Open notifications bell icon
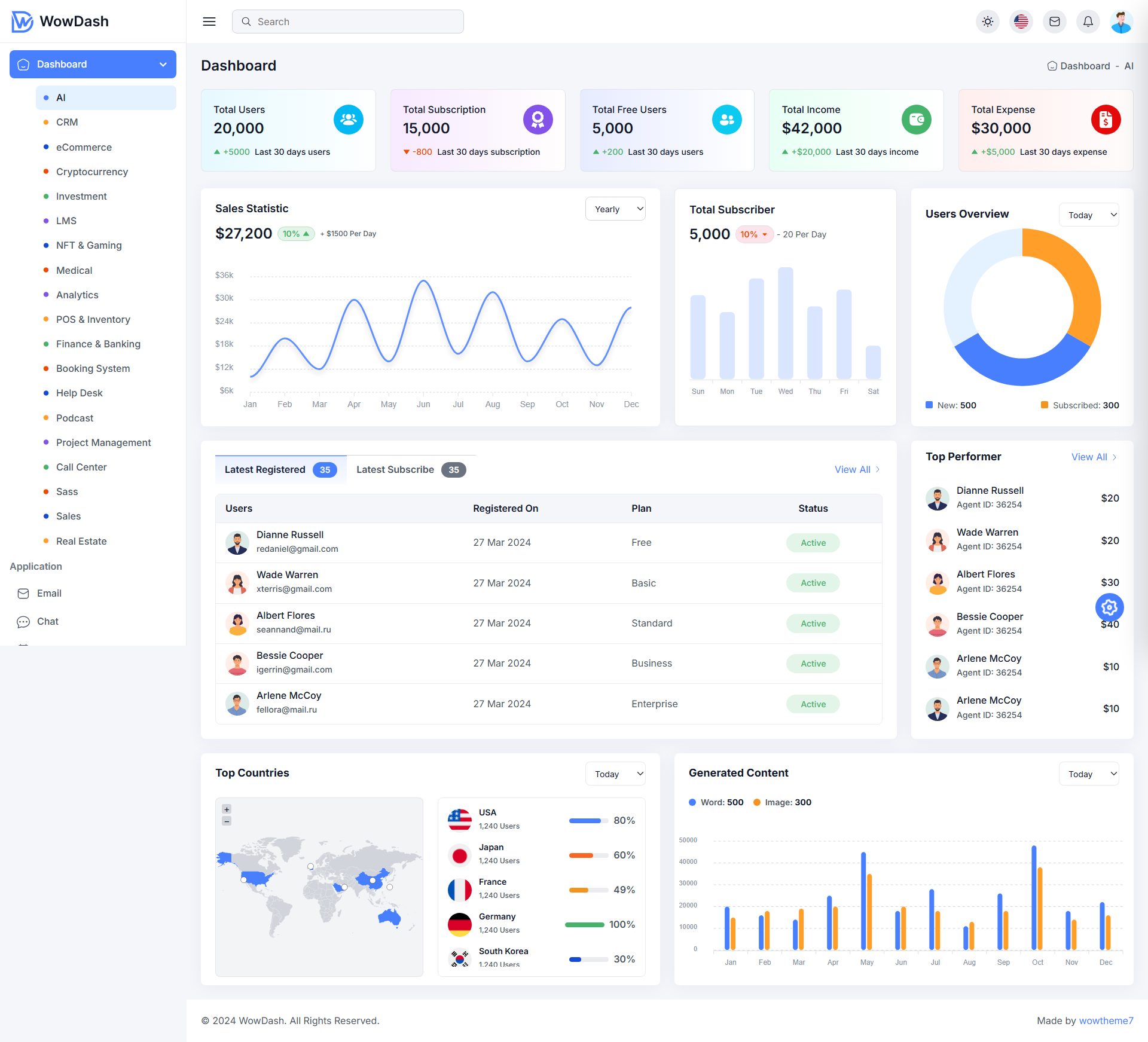 [x=1088, y=22]
